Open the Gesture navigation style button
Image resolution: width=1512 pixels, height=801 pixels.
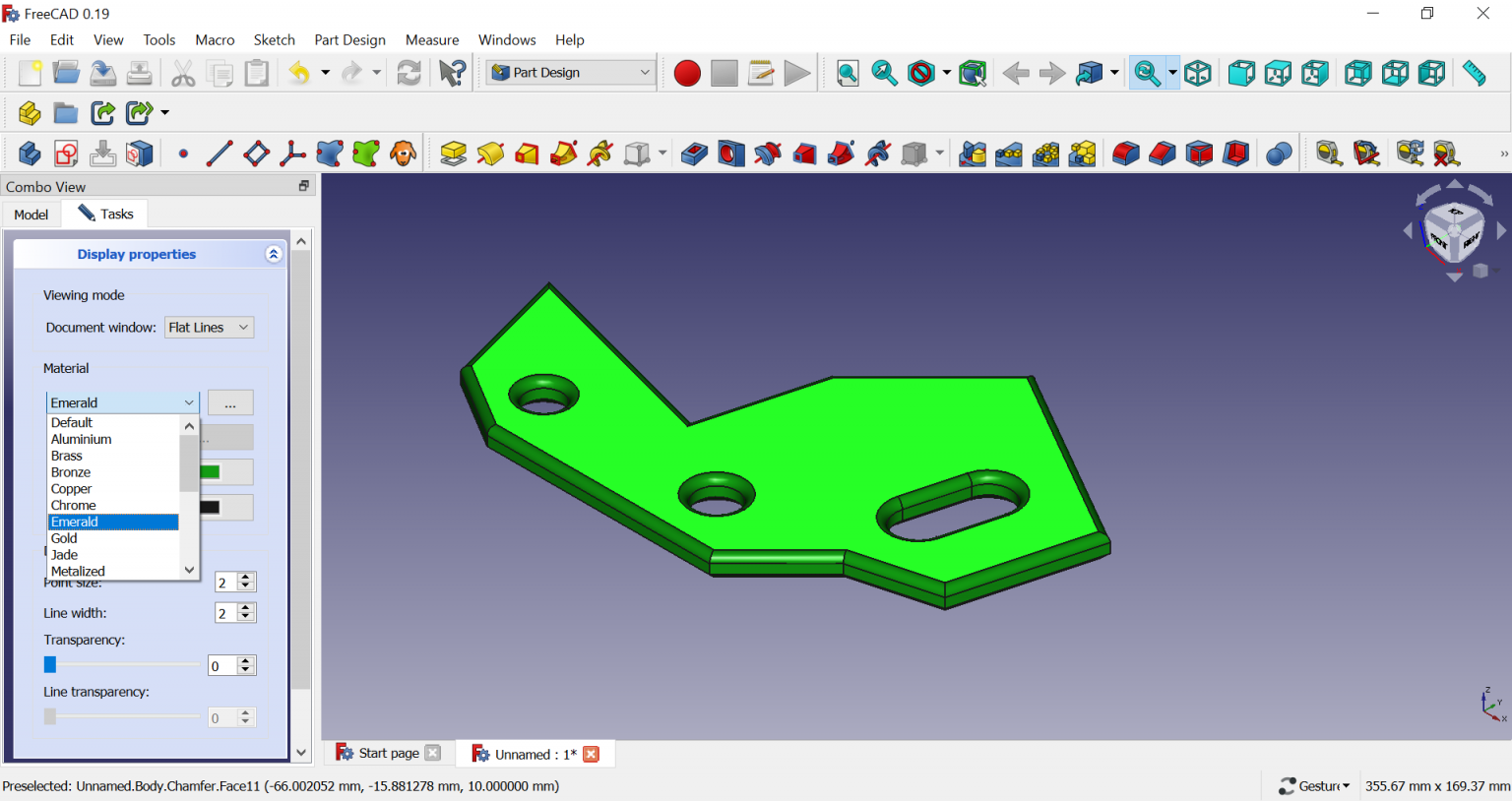coord(1314,785)
